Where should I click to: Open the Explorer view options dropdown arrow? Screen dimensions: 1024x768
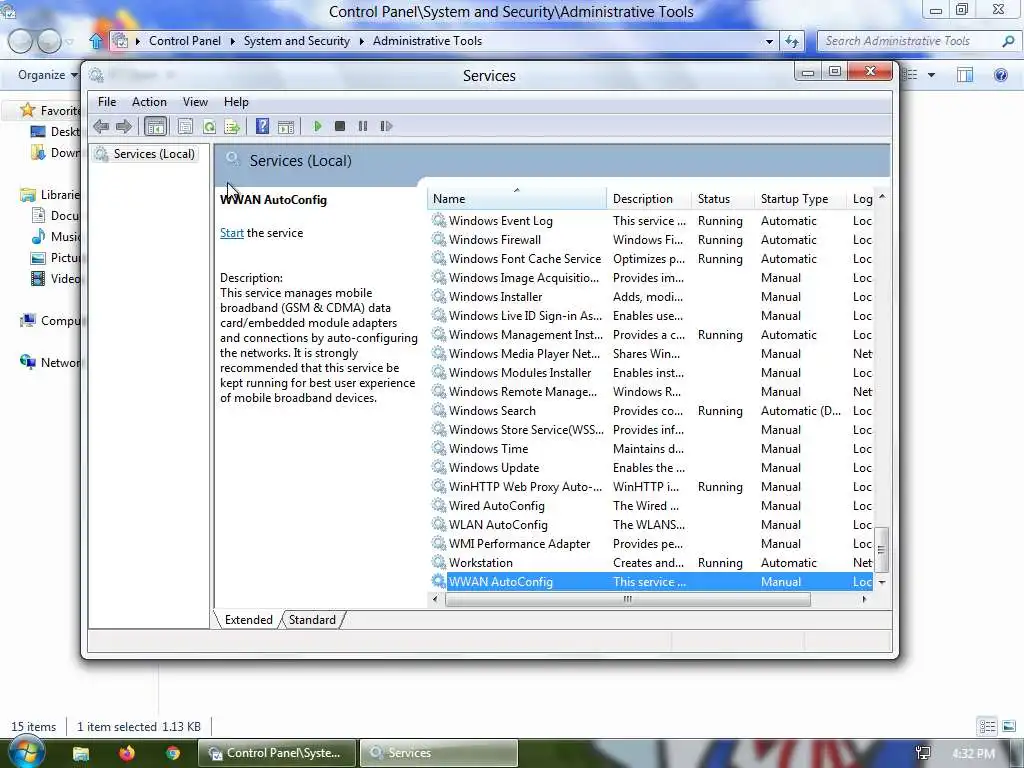click(931, 75)
